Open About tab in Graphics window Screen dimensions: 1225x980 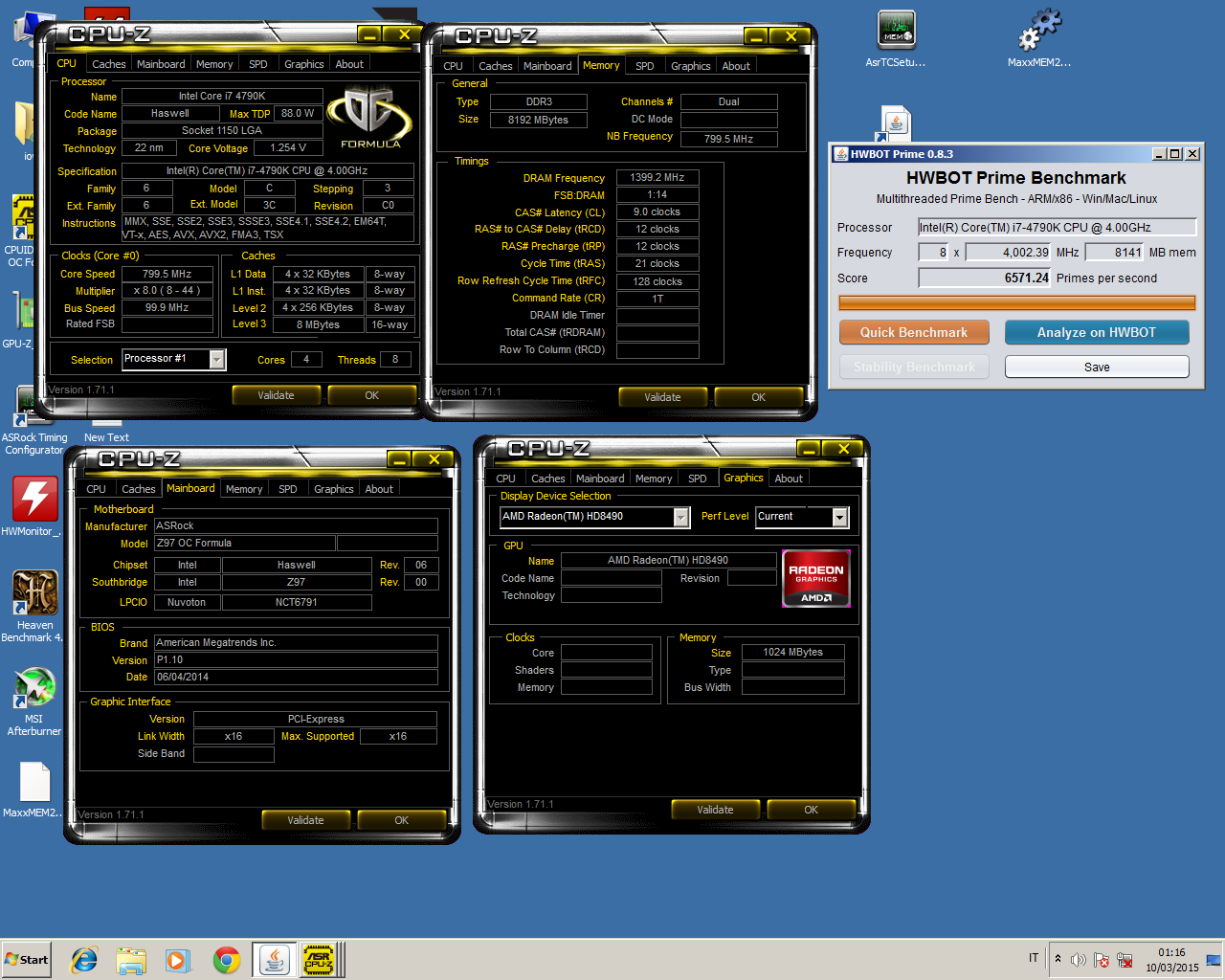pos(789,479)
